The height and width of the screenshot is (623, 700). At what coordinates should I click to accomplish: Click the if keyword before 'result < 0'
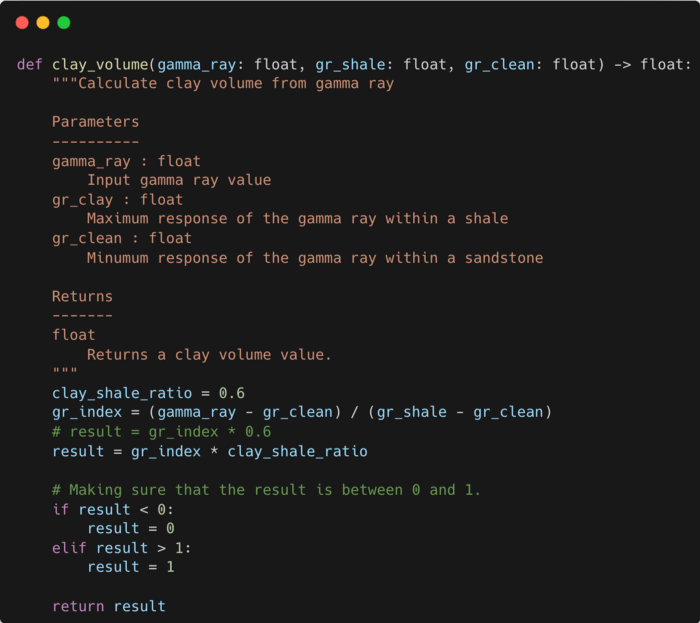60,510
